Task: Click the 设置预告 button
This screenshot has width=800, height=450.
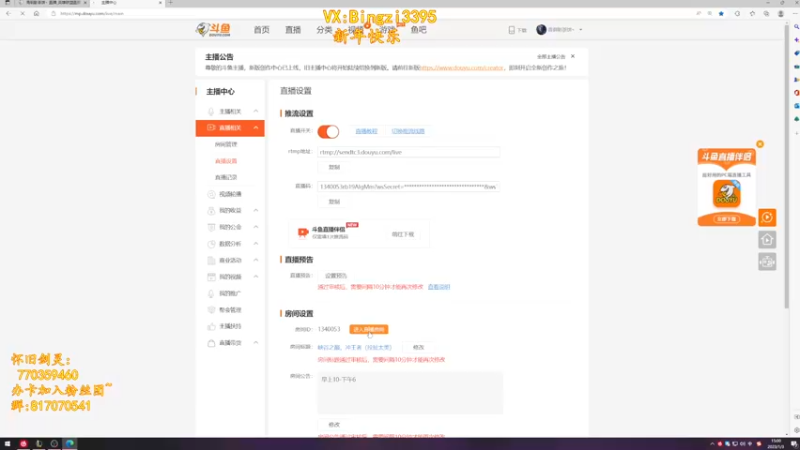Action: click(336, 276)
